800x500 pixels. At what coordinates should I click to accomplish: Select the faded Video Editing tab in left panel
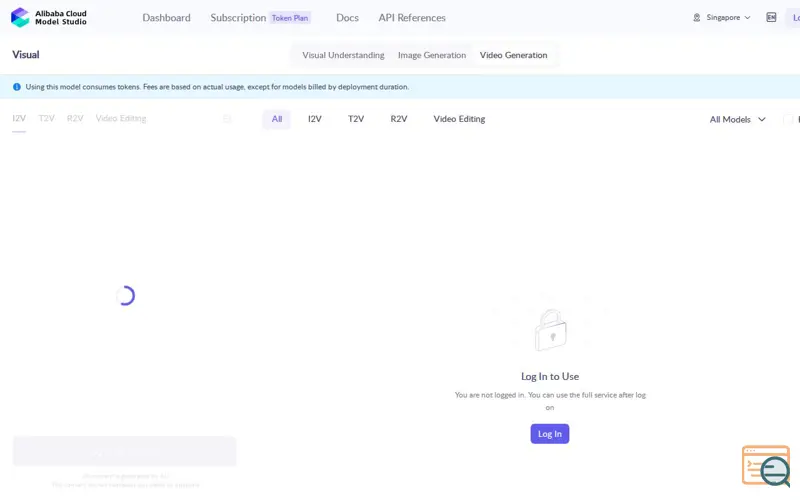[x=121, y=118]
